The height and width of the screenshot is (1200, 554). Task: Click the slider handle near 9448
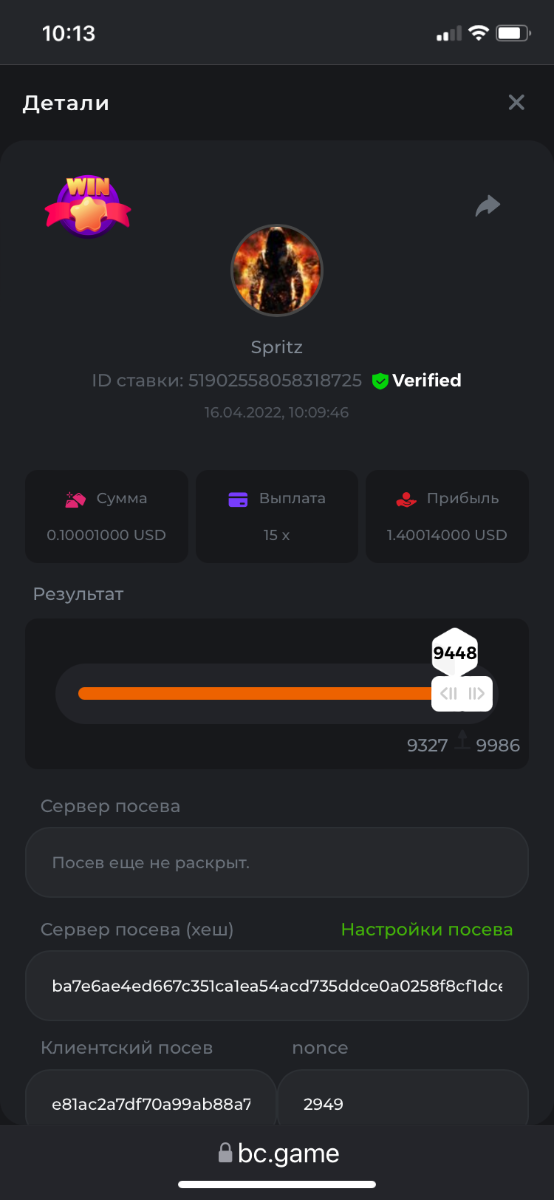(x=463, y=693)
